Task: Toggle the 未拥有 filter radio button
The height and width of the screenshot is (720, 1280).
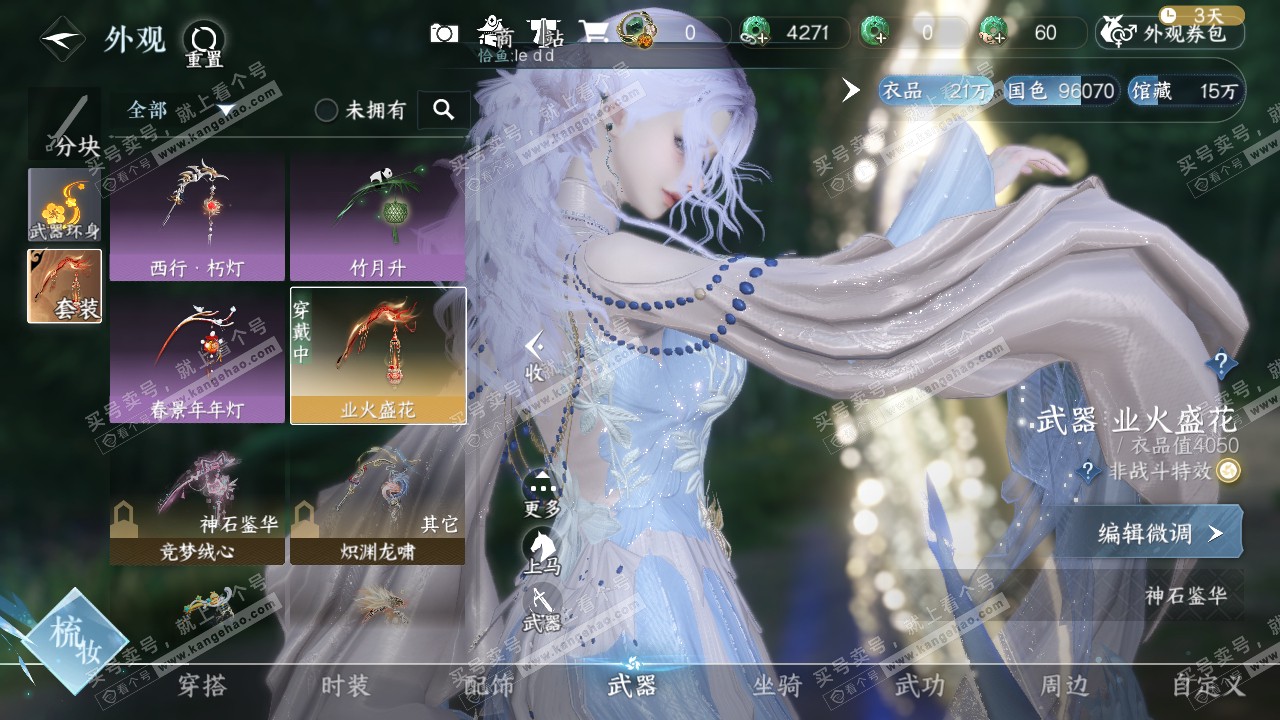Action: (x=326, y=111)
